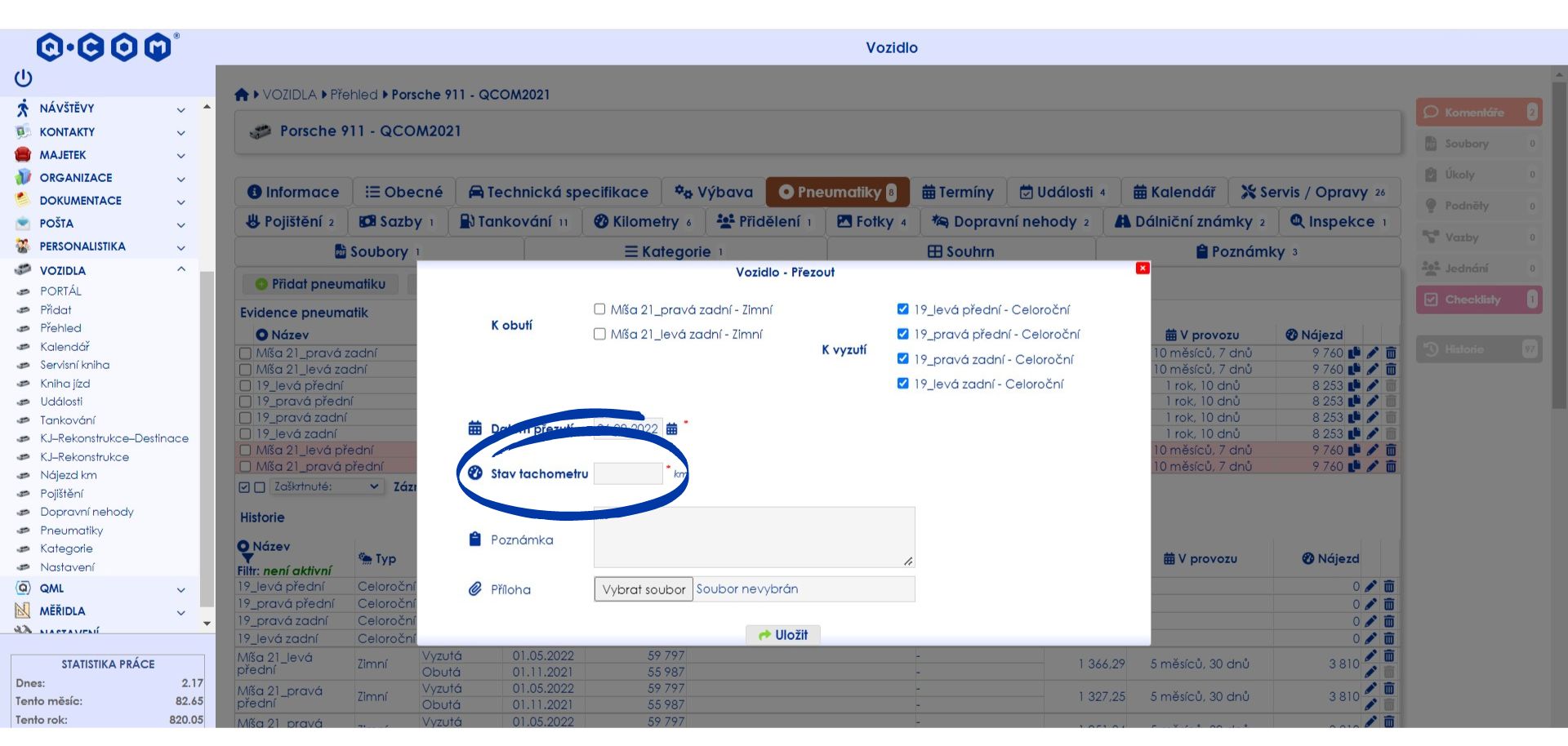Tick row checkbox for 19_levá přední
1568x746 pixels.
coord(245,385)
